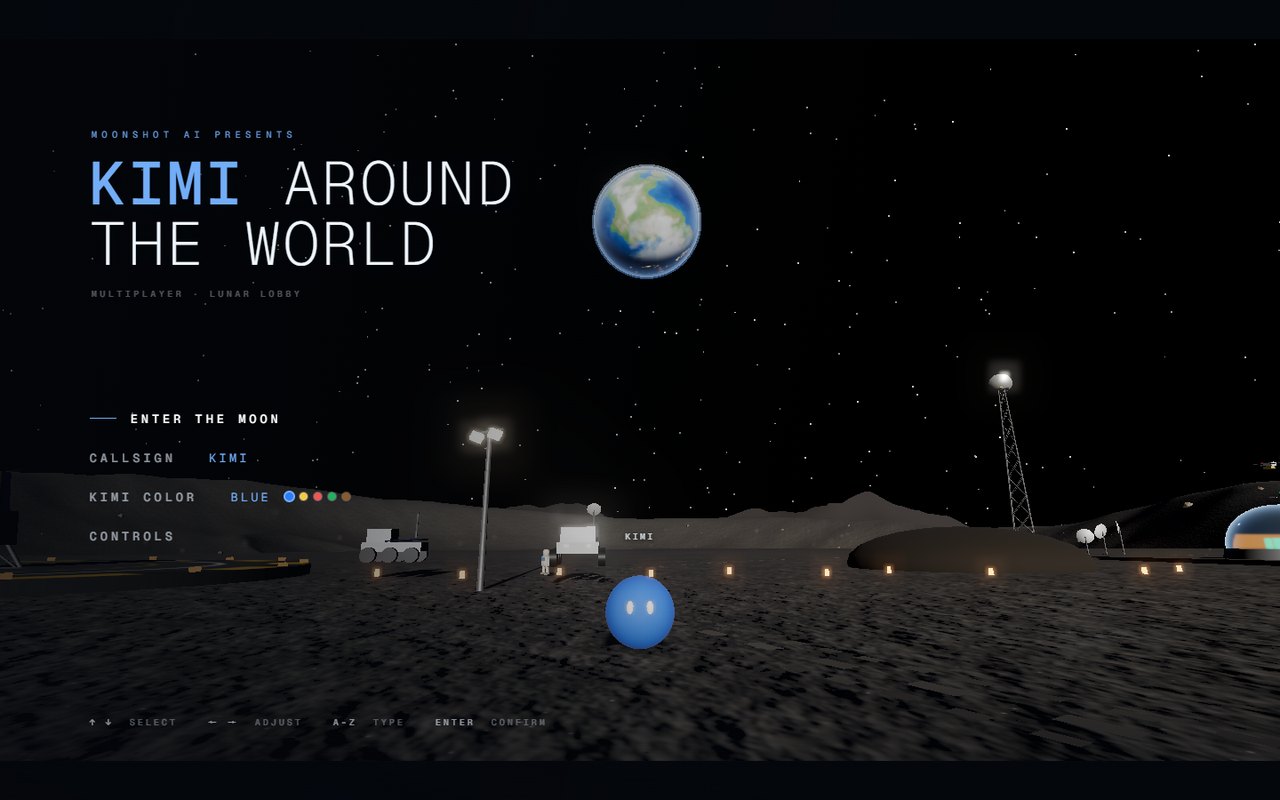Click the MULTIPLAYER · LUNAR LOBBY subtitle
Image resolution: width=1280 pixels, height=800 pixels.
point(196,294)
